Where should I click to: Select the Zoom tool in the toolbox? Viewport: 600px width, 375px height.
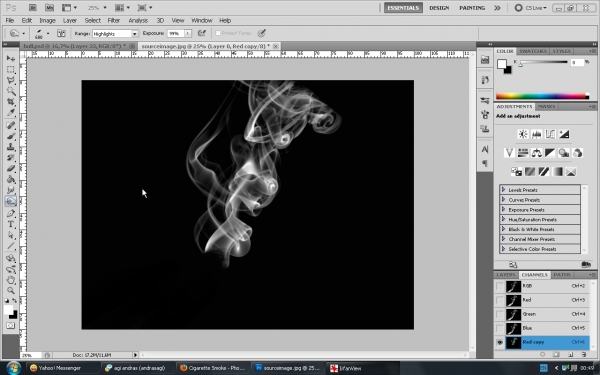pyautogui.click(x=11, y=290)
